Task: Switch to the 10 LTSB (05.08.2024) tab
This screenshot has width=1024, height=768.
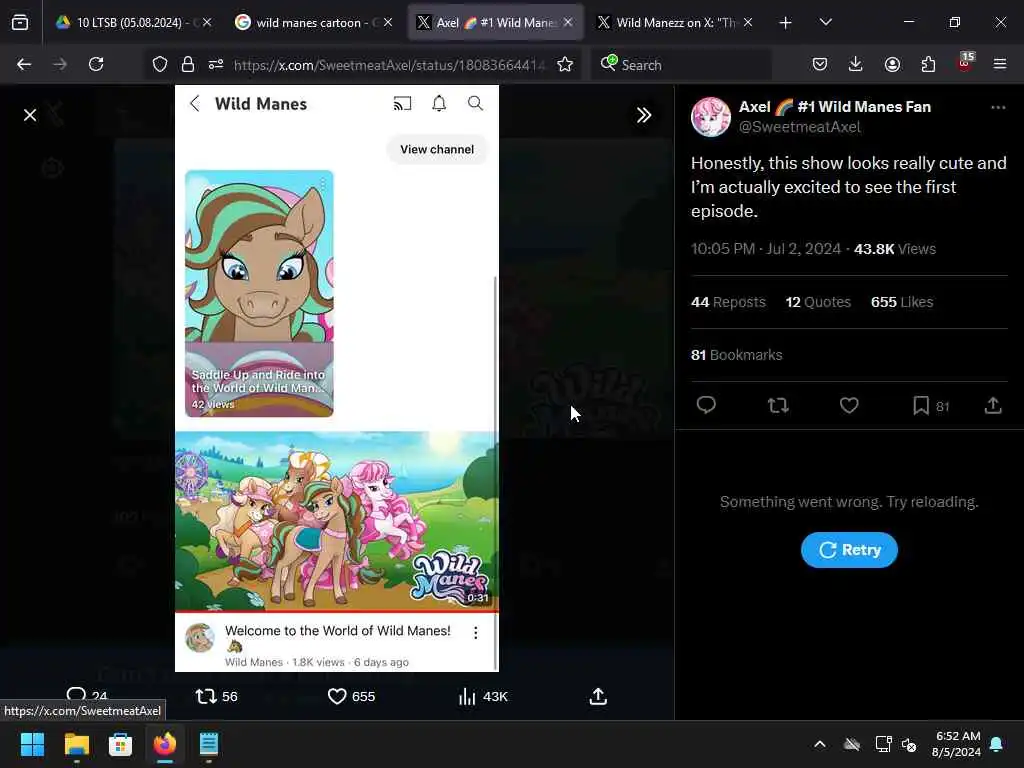Action: (133, 23)
